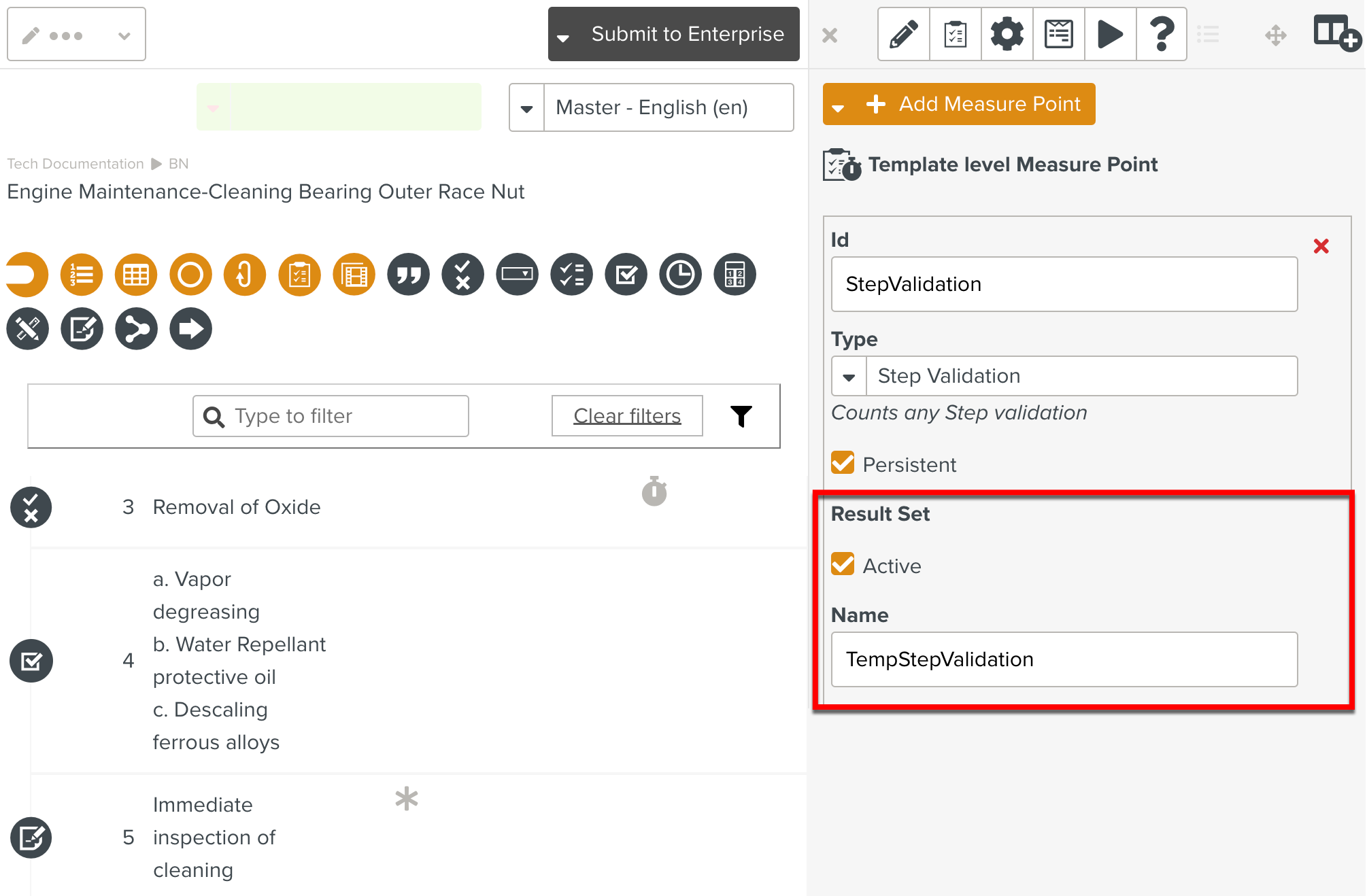Click the share branch step icon

pyautogui.click(x=136, y=329)
